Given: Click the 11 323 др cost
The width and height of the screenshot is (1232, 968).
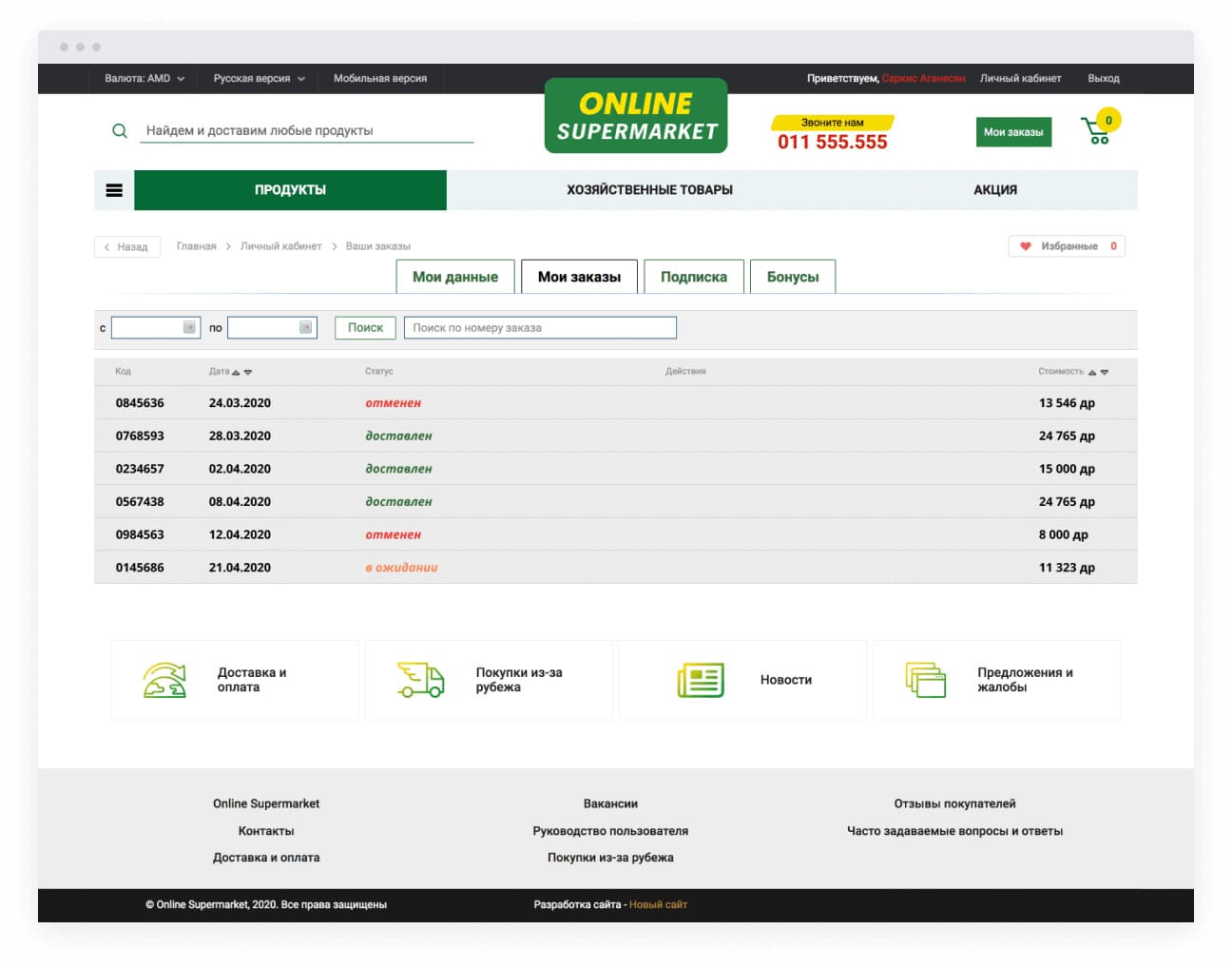Looking at the screenshot, I should point(1067,568).
